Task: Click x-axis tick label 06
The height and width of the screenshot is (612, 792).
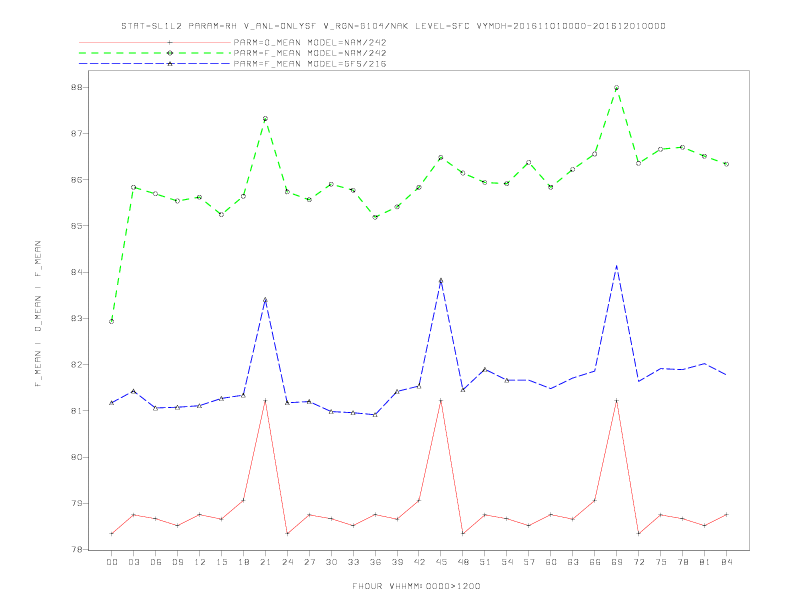Action: (x=156, y=562)
